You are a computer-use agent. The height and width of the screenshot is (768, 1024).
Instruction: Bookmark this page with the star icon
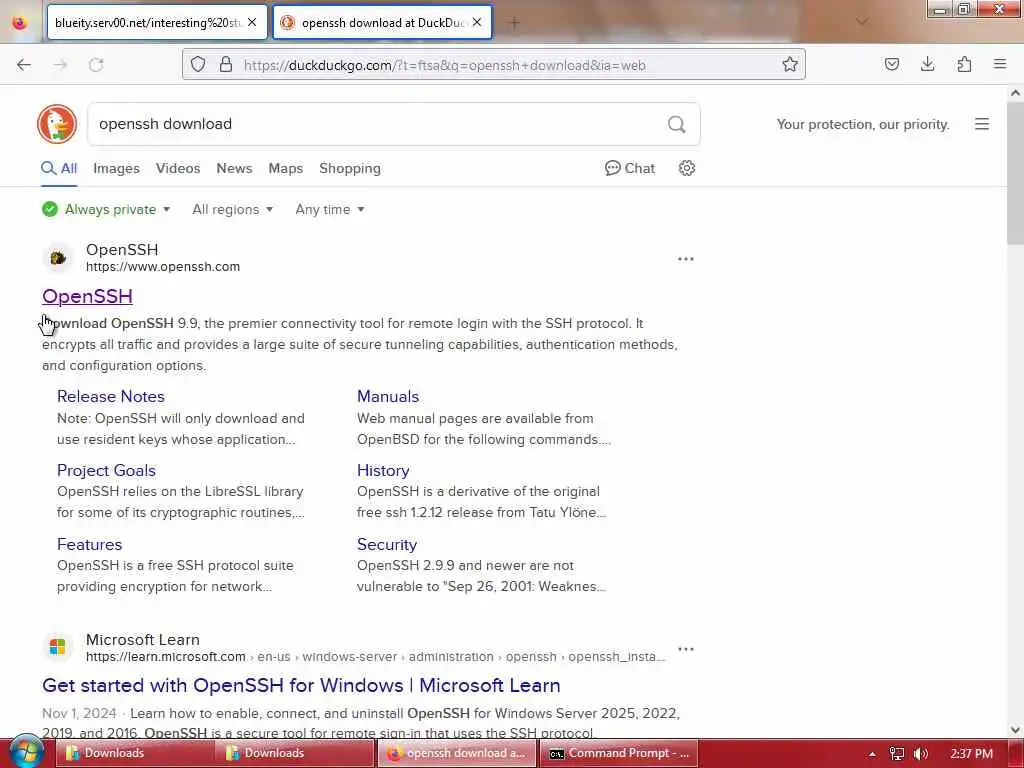[x=790, y=64]
